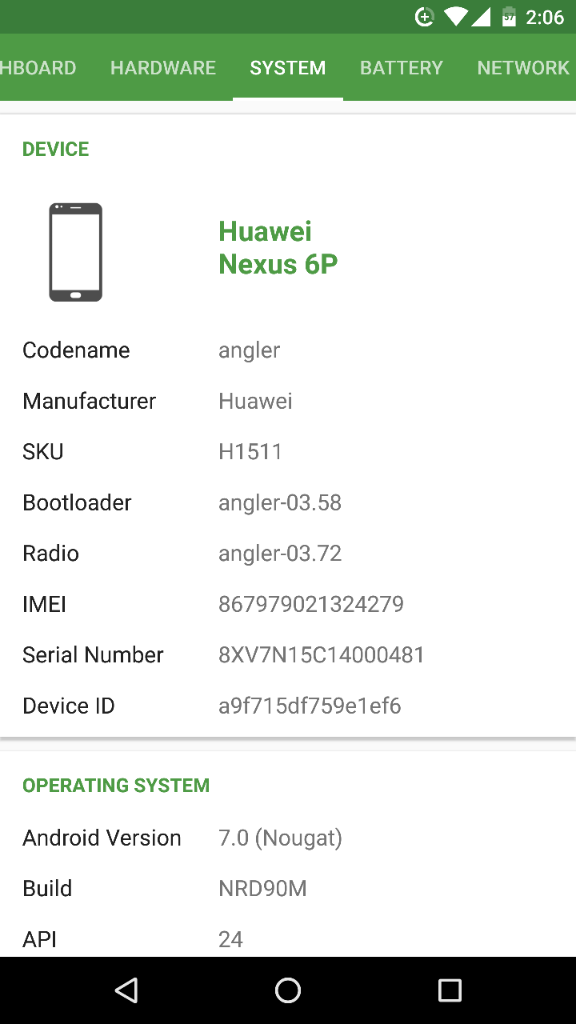This screenshot has height=1024, width=576.
Task: Tap the Android Version 7.0 (Nougat) row
Action: point(288,838)
